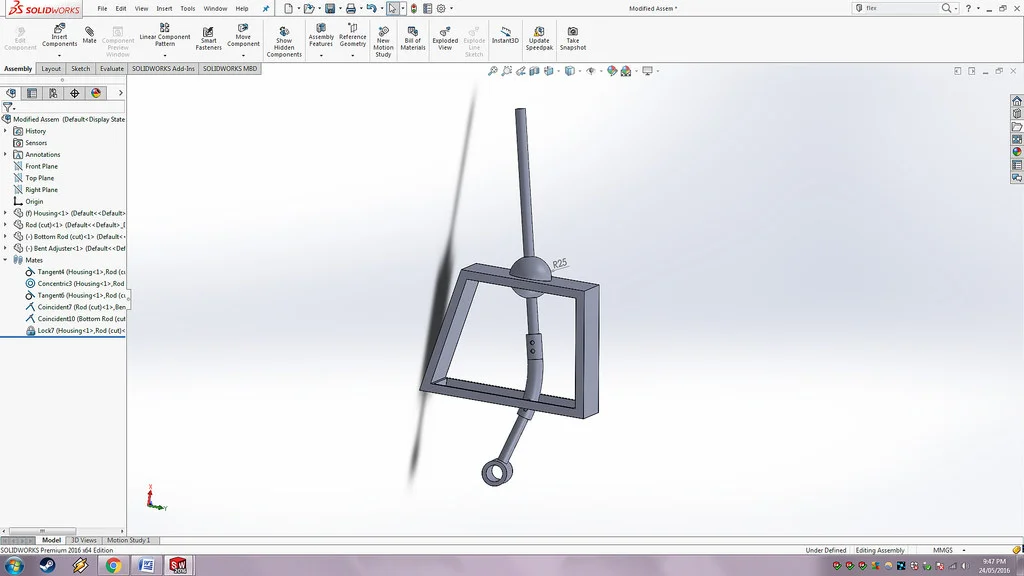Click the DisplayManager color sphere icon

96,93
